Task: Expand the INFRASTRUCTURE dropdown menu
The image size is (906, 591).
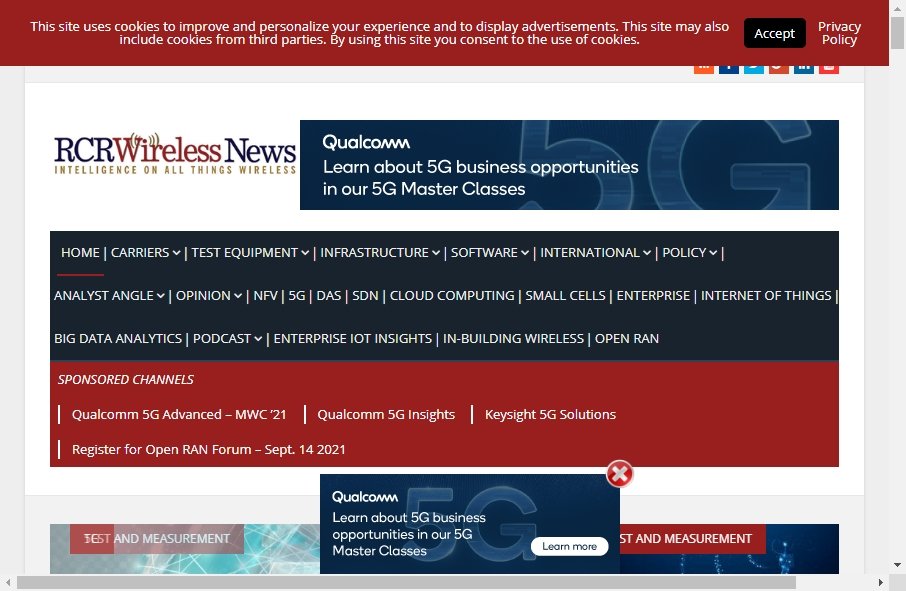Action: pyautogui.click(x=380, y=252)
